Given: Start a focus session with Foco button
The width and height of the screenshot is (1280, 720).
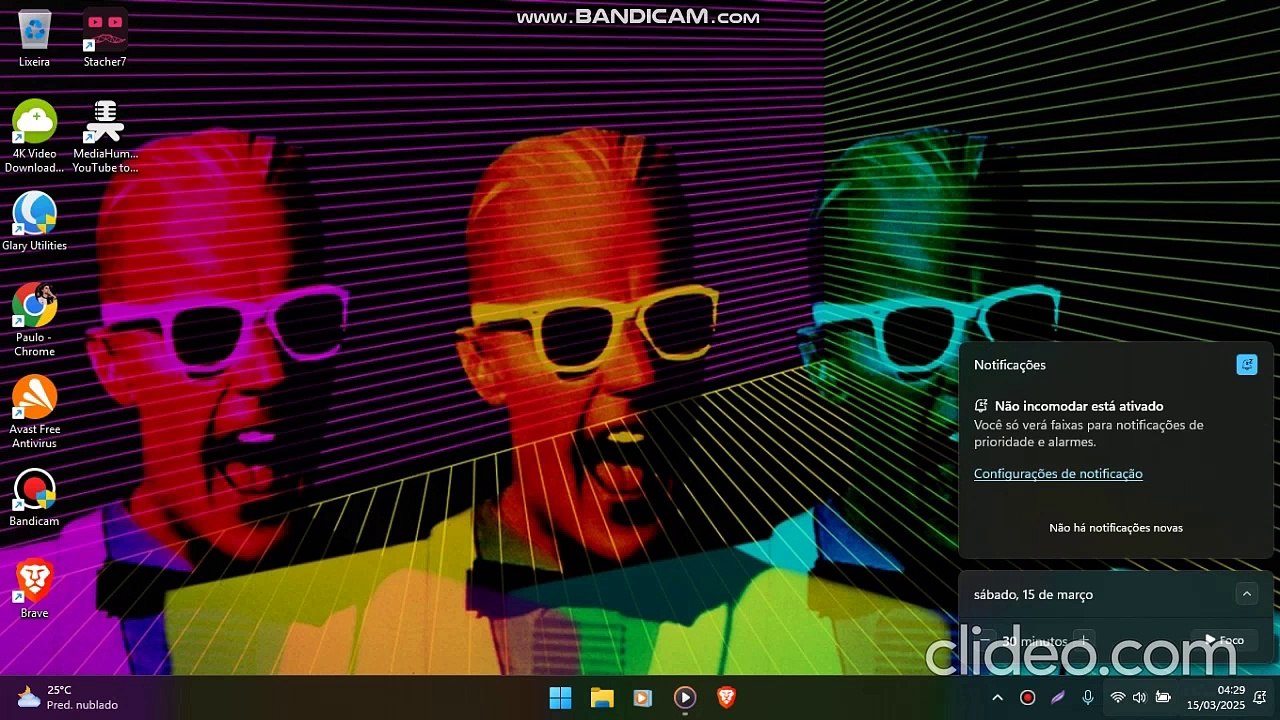Looking at the screenshot, I should click(x=1225, y=640).
